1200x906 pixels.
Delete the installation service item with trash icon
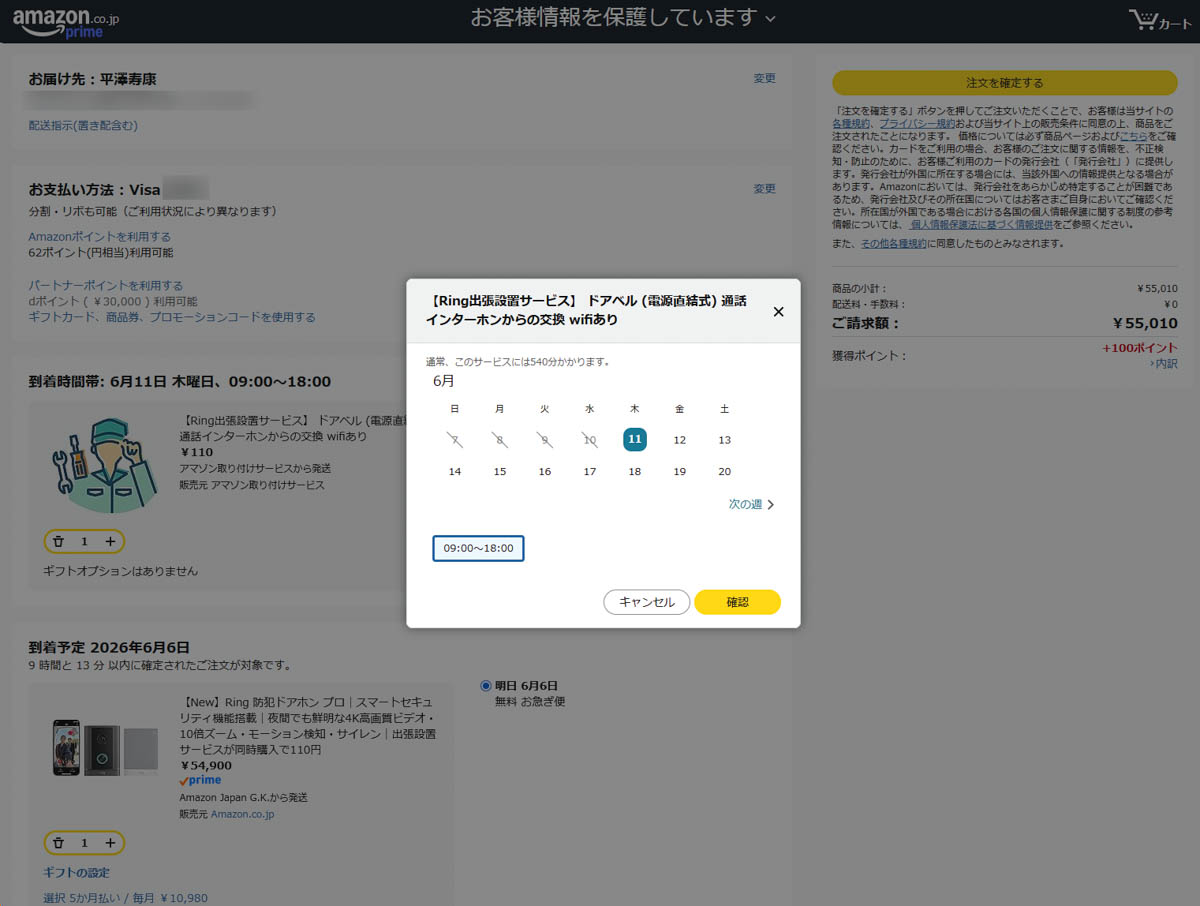pos(59,541)
